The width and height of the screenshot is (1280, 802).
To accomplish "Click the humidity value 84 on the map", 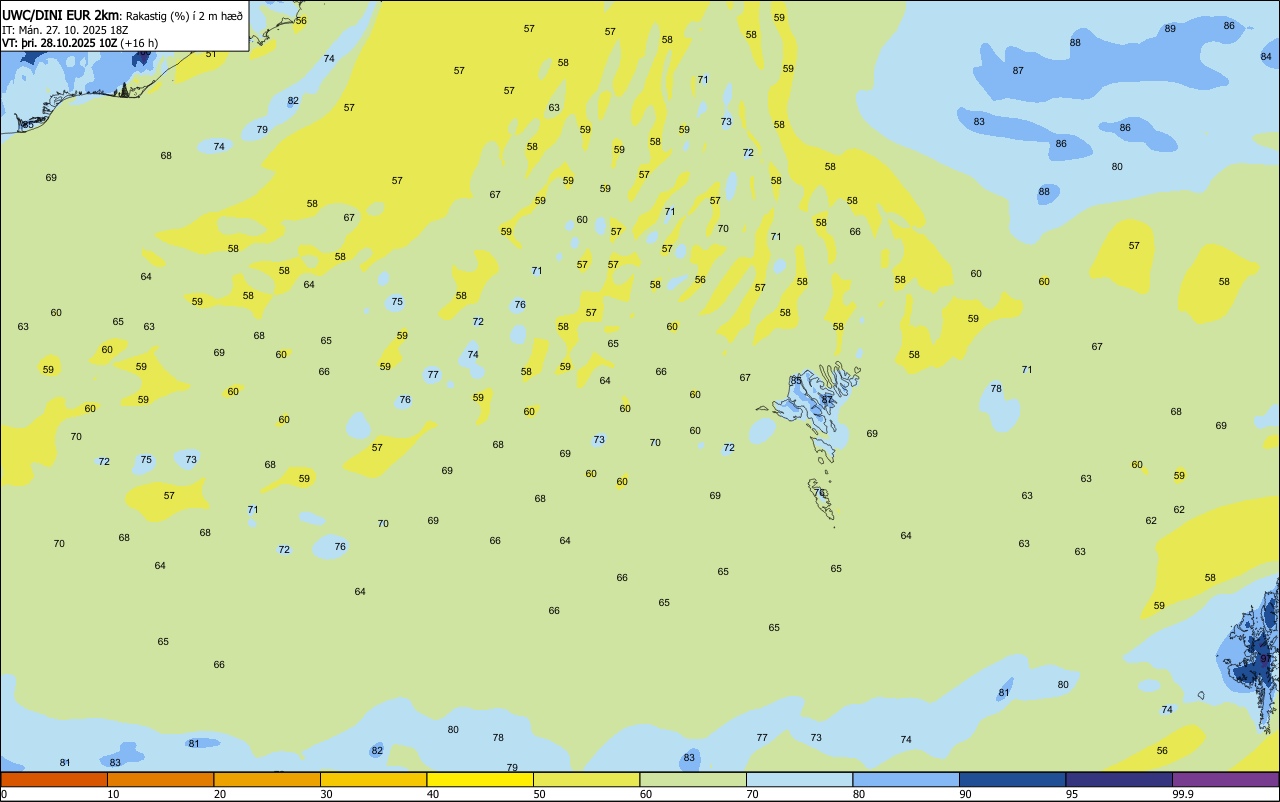I will 1266,56.
